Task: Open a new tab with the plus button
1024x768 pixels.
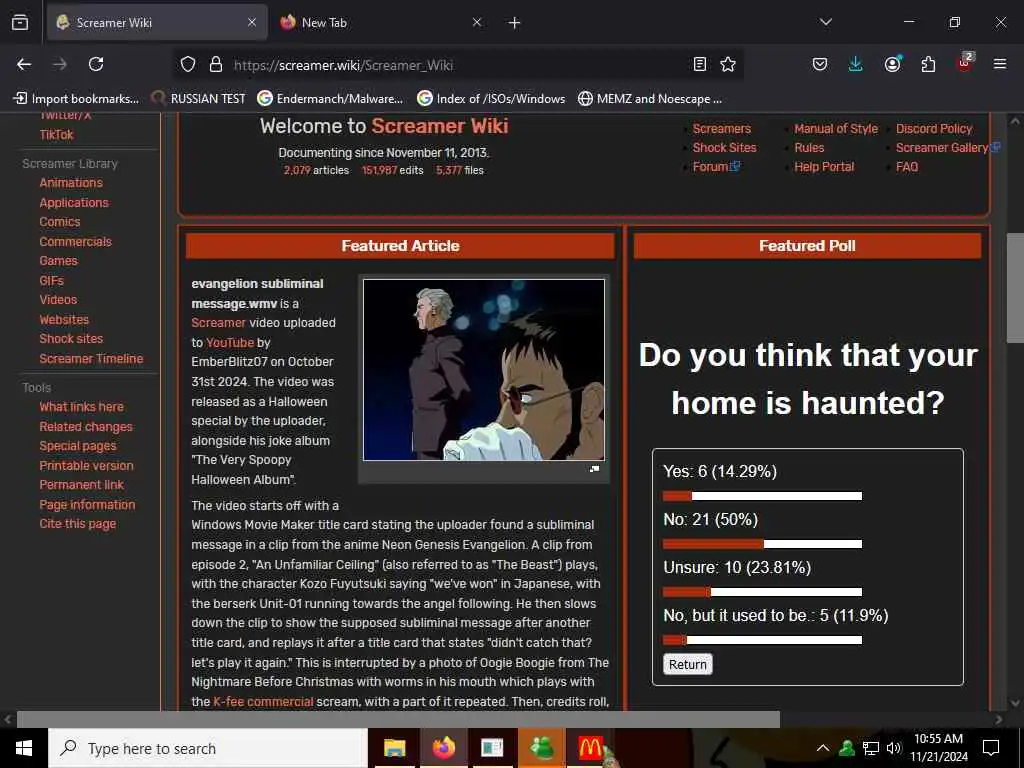Action: pyautogui.click(x=514, y=23)
